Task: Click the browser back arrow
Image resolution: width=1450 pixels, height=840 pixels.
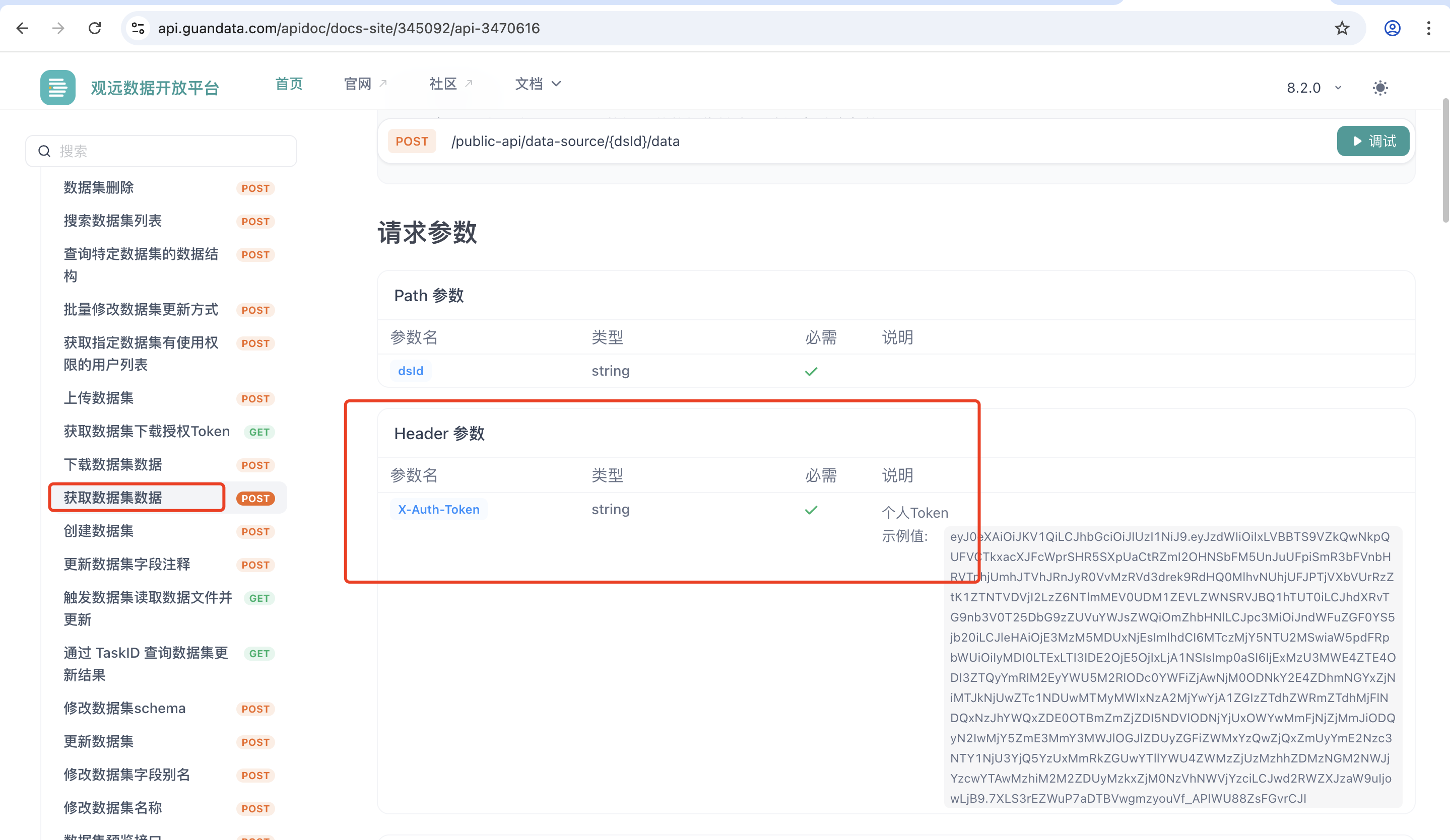Action: coord(23,28)
